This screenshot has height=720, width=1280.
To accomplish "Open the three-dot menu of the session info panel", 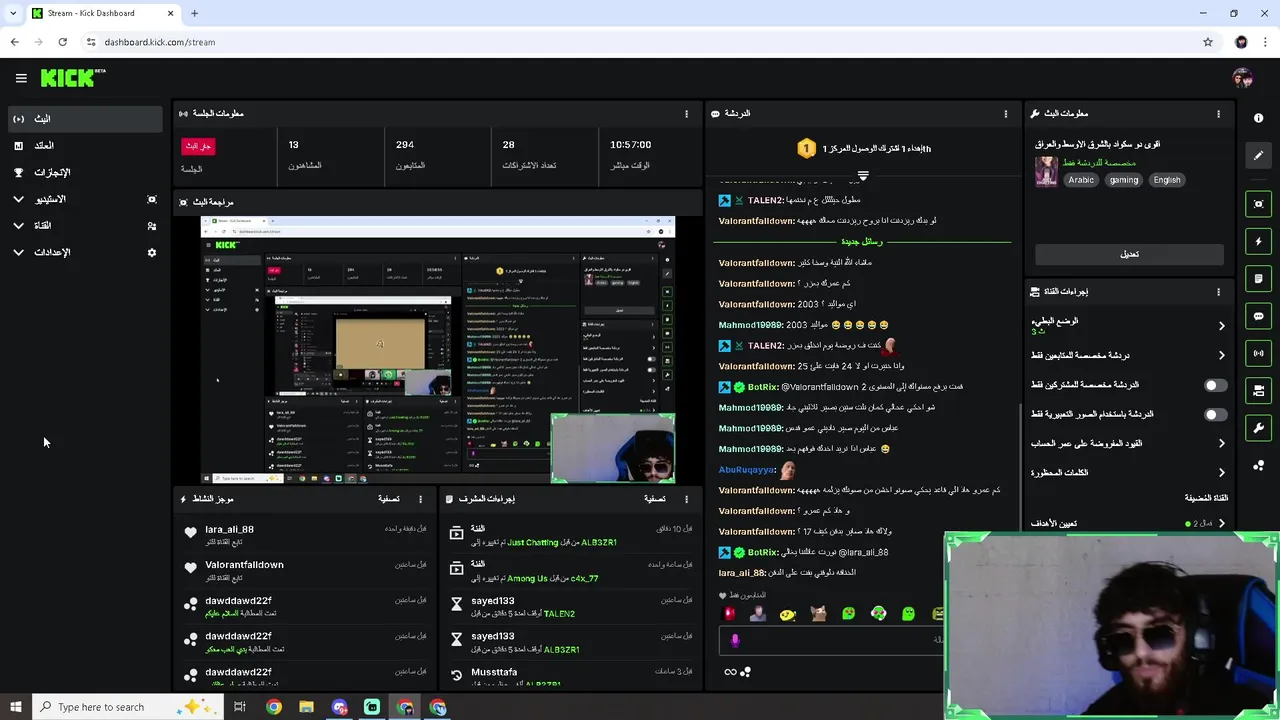I will pyautogui.click(x=686, y=114).
